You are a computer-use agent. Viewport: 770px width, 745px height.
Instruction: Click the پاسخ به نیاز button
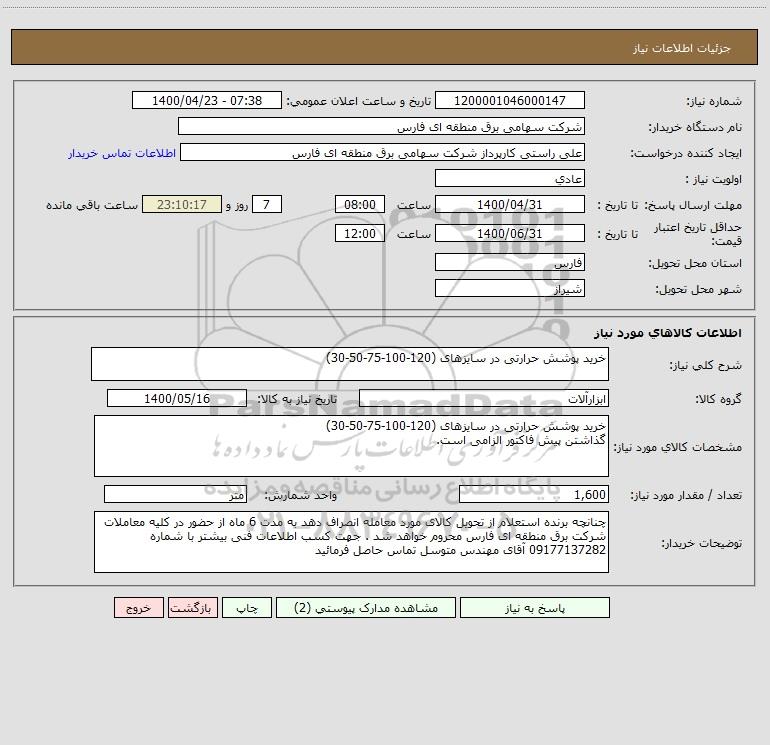point(534,607)
